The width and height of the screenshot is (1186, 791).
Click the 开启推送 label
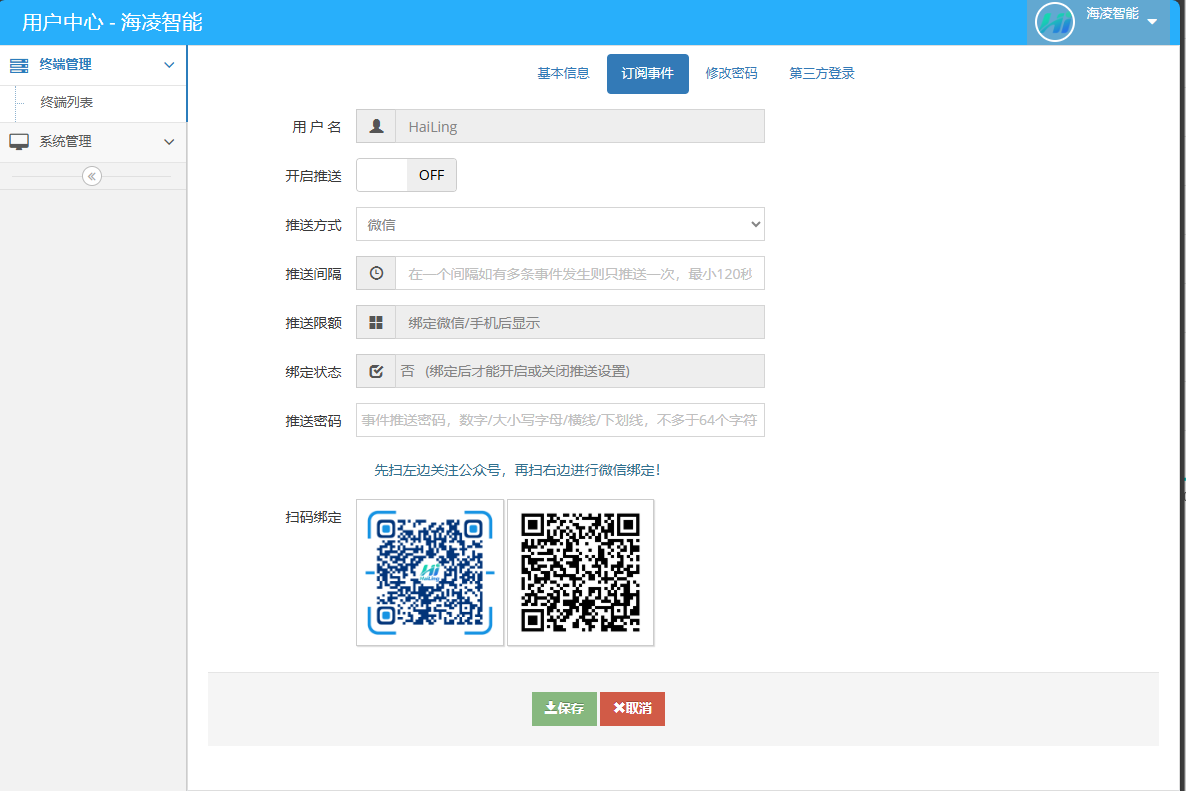coord(313,175)
